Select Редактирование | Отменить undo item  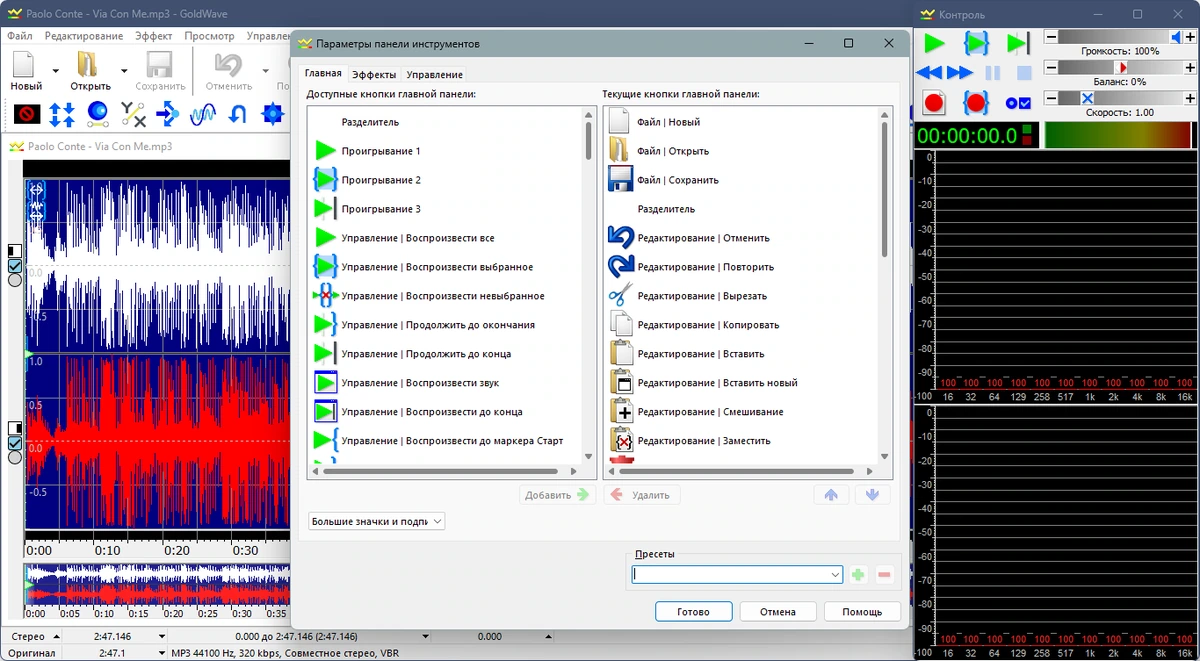[x=689, y=238]
